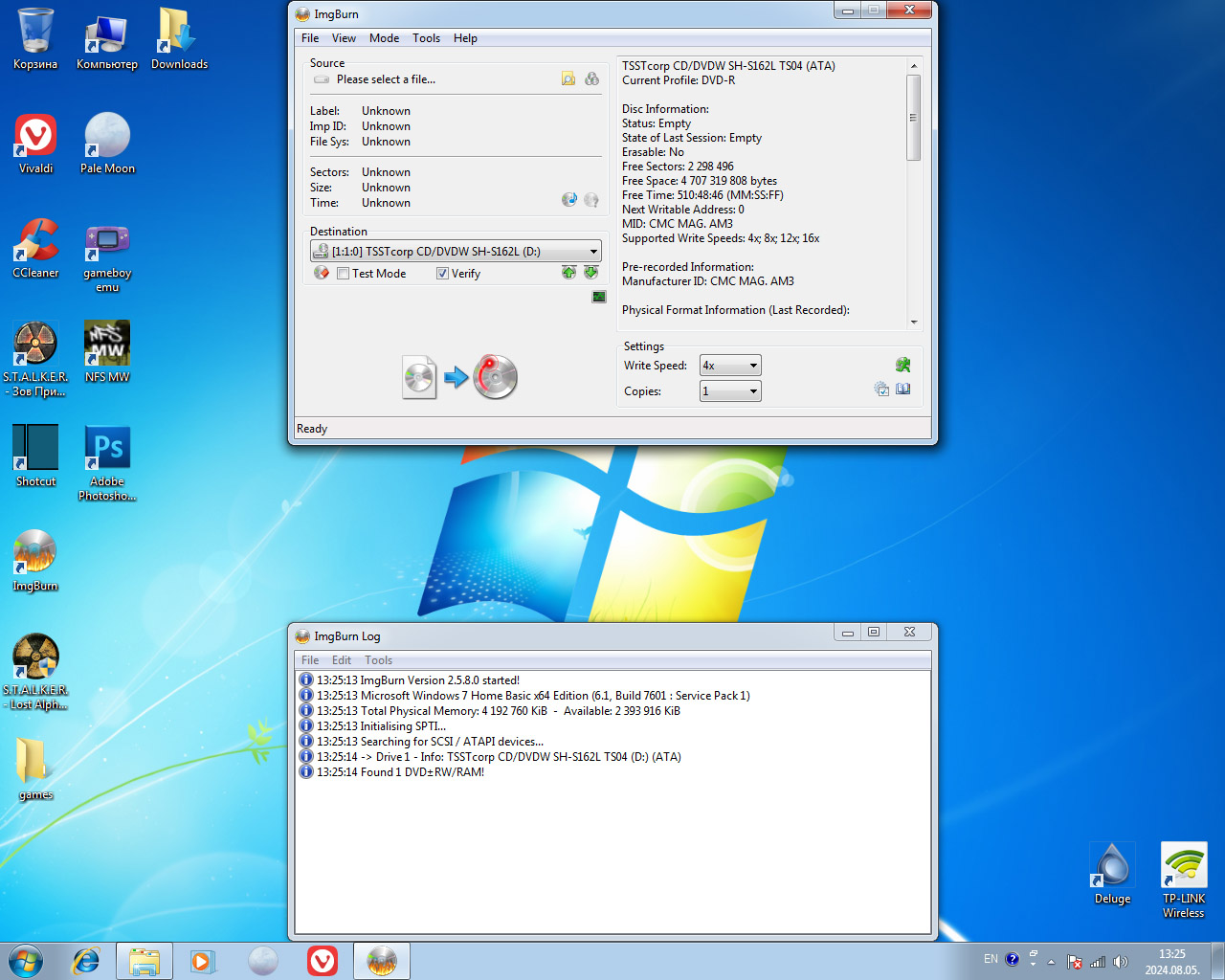This screenshot has height=980, width=1225.
Task: Click the disc info scrollbar up arrow
Action: (x=914, y=66)
